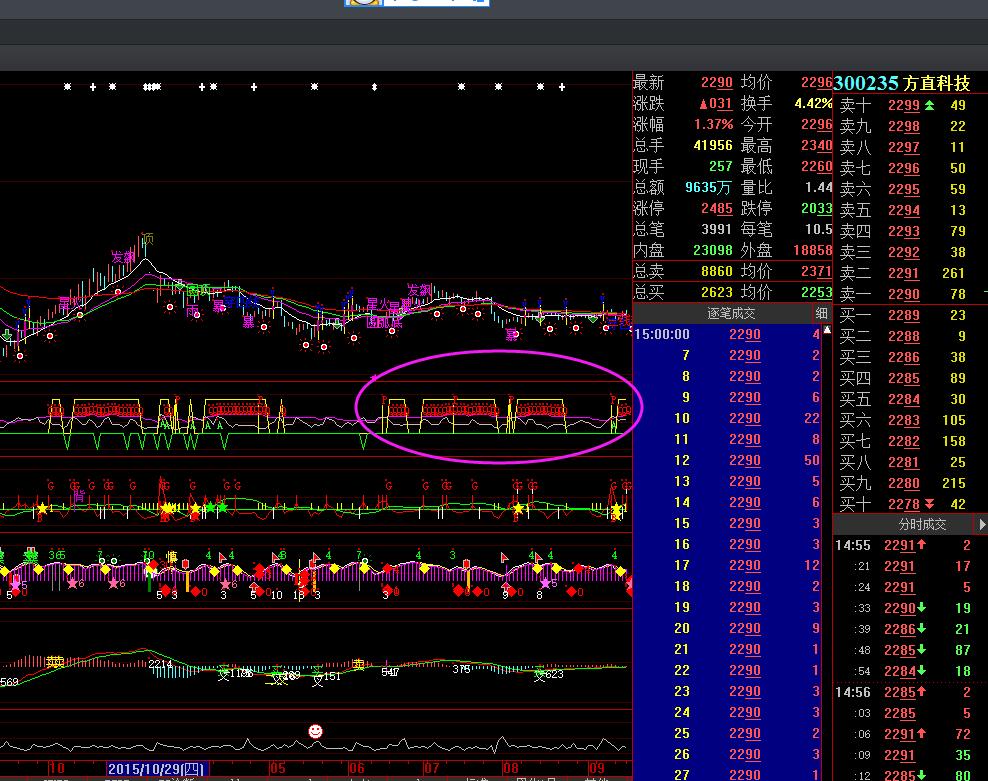Select the 15:00:00 tick trade row
Image resolution: width=988 pixels, height=781 pixels.
[727, 334]
